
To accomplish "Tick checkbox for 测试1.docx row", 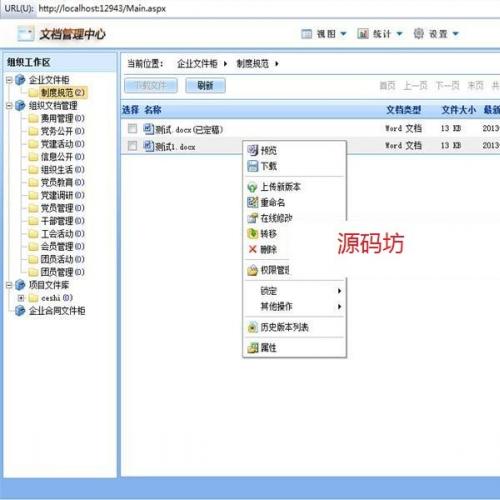I will point(132,146).
